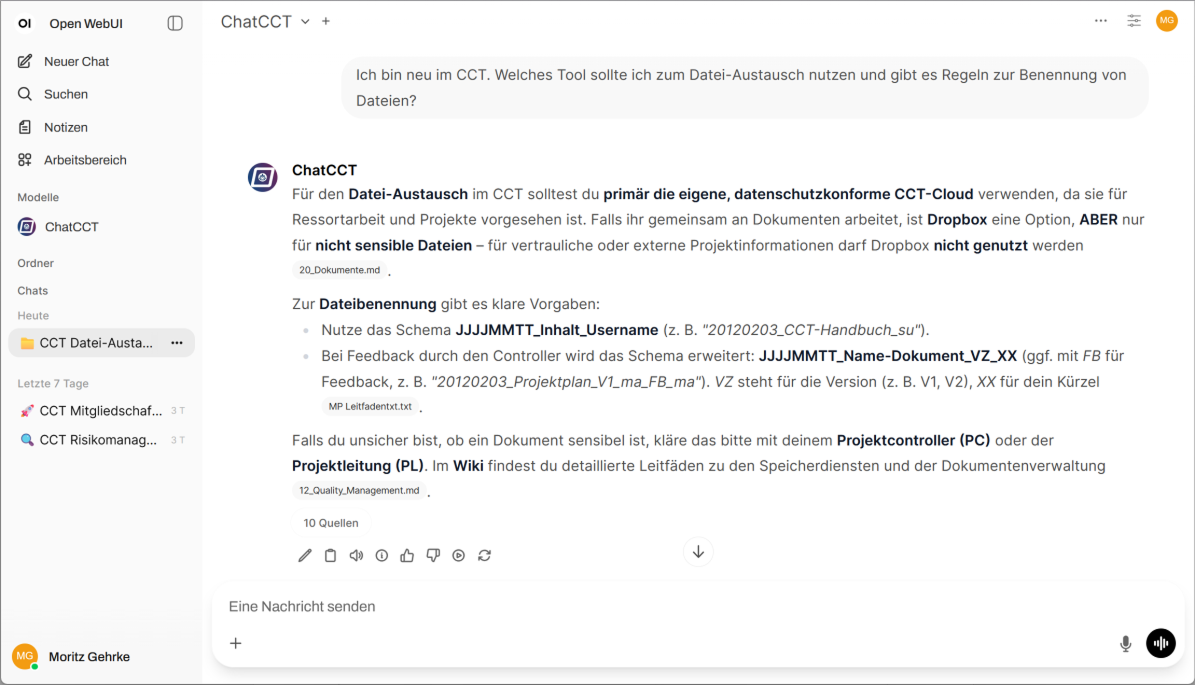Open Arbeitsbereich in the sidebar
Image resolution: width=1195 pixels, height=685 pixels.
pyautogui.click(x=84, y=160)
